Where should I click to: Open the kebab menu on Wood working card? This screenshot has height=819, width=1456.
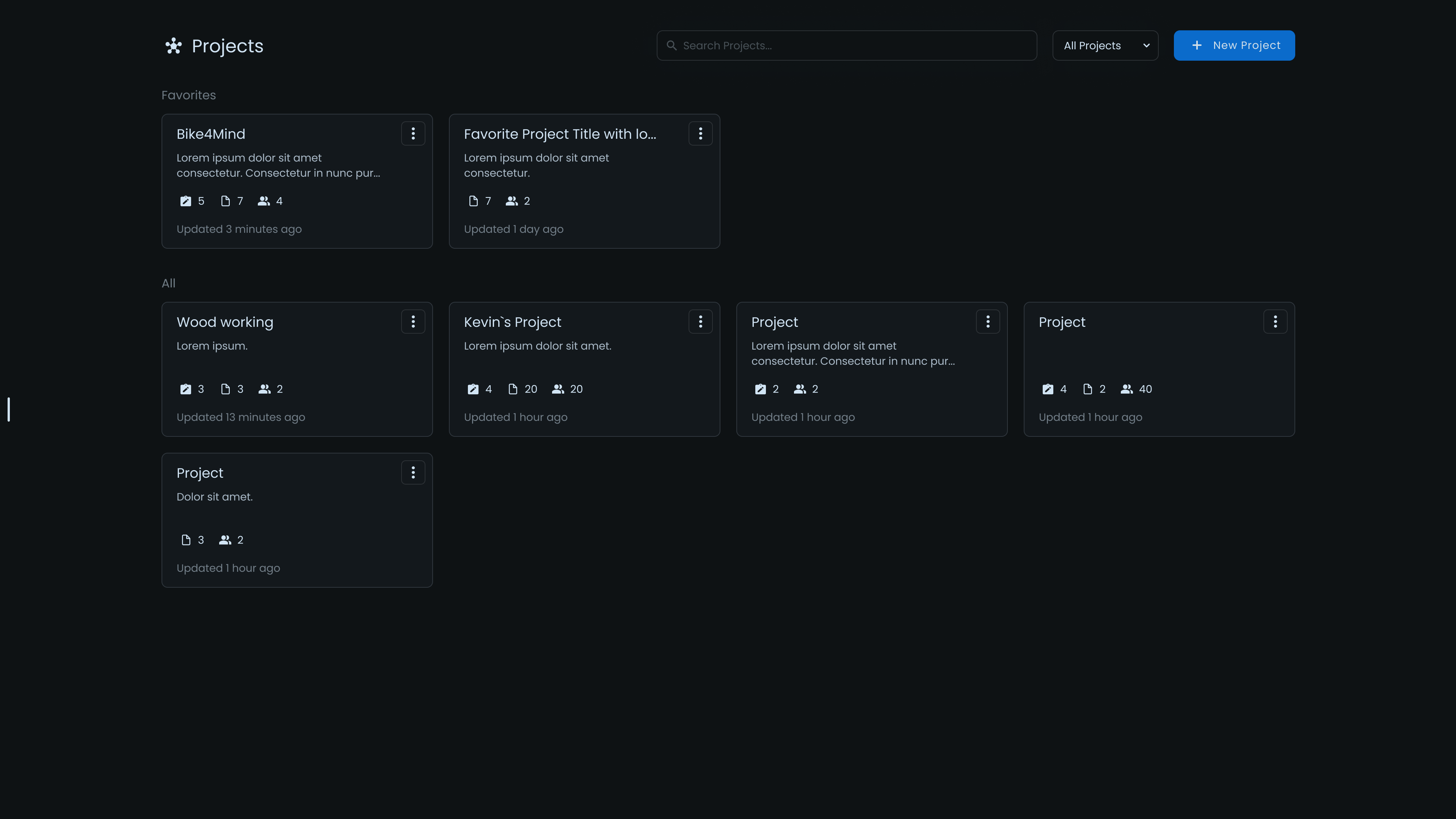tap(413, 321)
